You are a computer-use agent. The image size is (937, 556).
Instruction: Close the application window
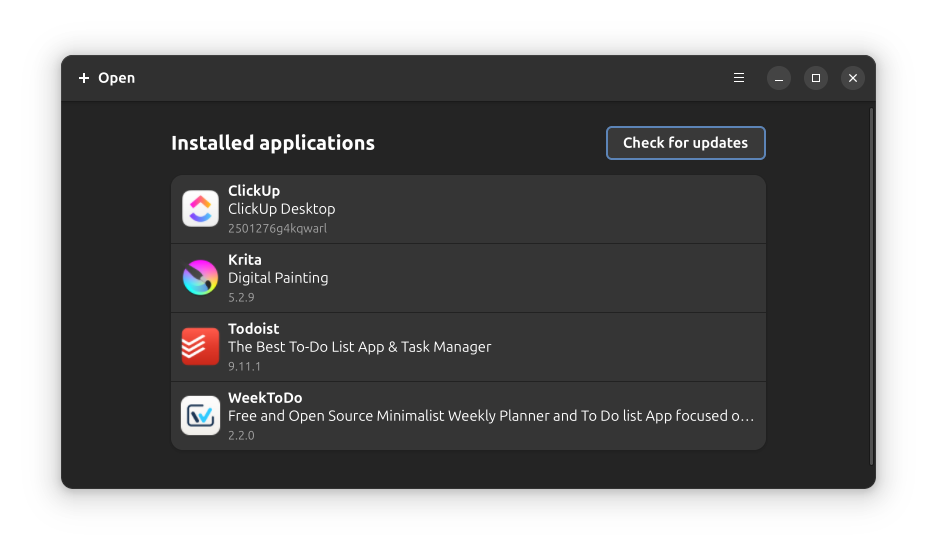click(853, 78)
